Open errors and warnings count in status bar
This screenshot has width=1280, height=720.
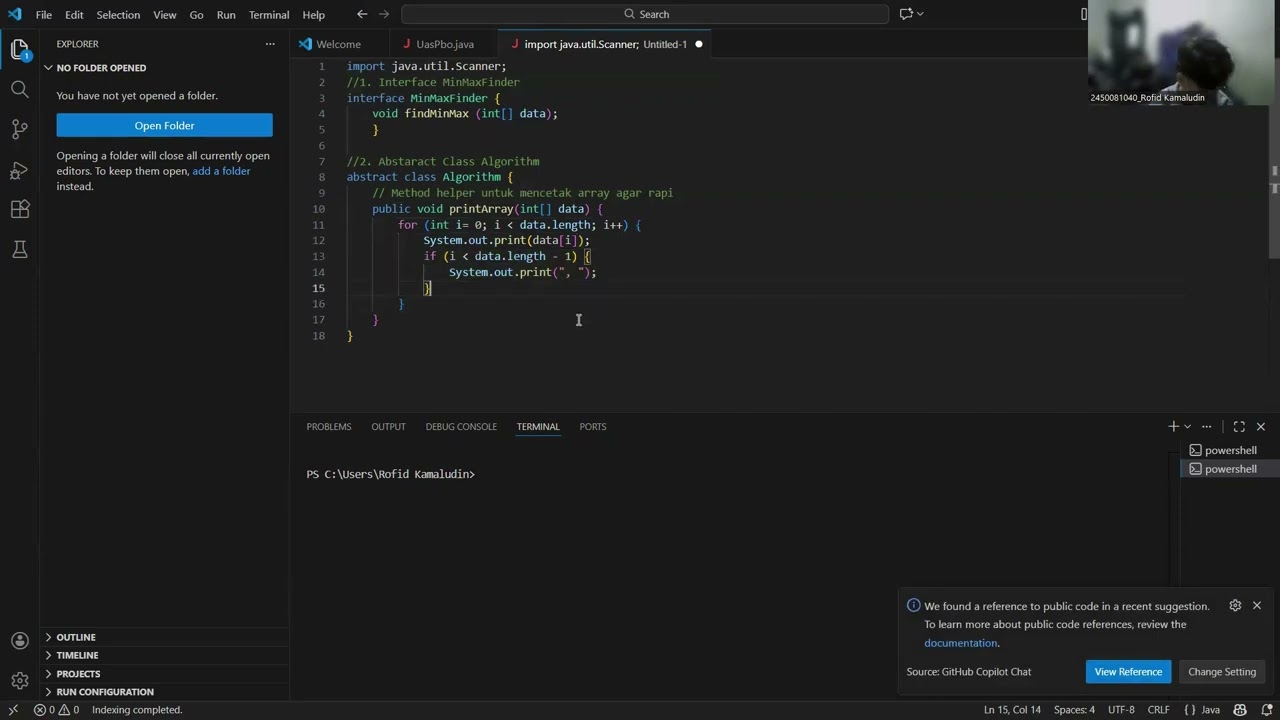(57, 710)
